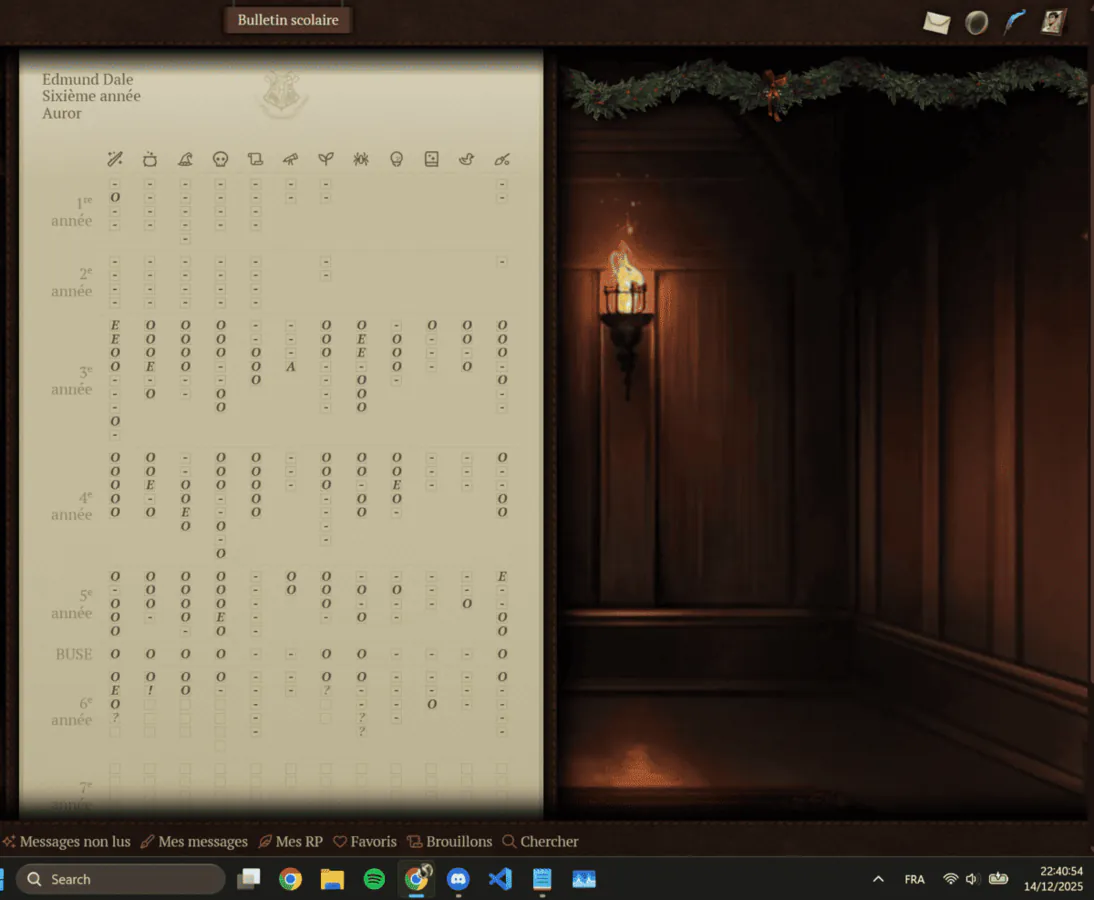Open Favoris link
Screen dimensions: 1094x900
(373, 841)
